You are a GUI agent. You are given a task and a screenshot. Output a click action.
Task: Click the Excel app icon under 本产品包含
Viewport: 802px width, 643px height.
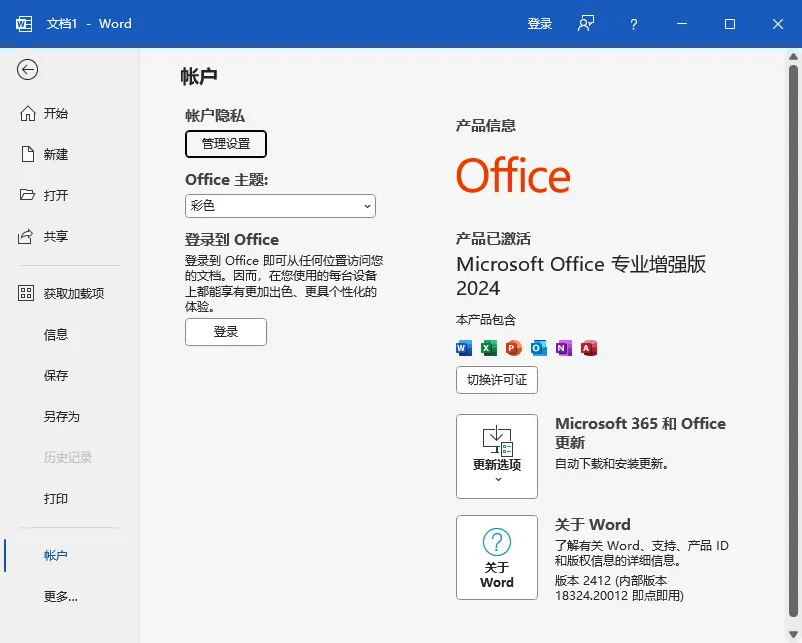[488, 348]
